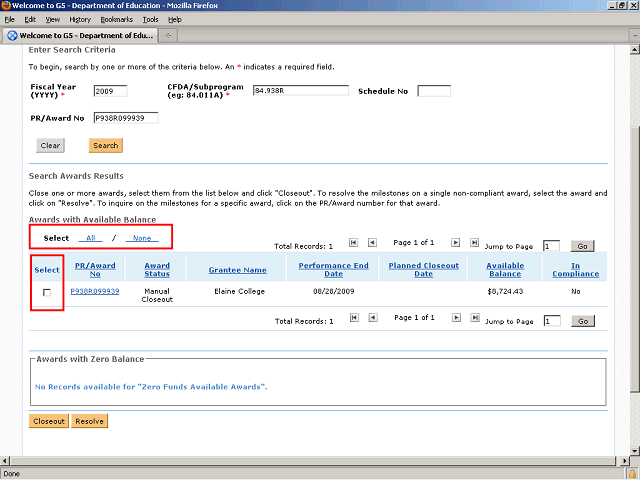Open PR/Award number P938R099939 link
This screenshot has width=640, height=480.
click(95, 291)
